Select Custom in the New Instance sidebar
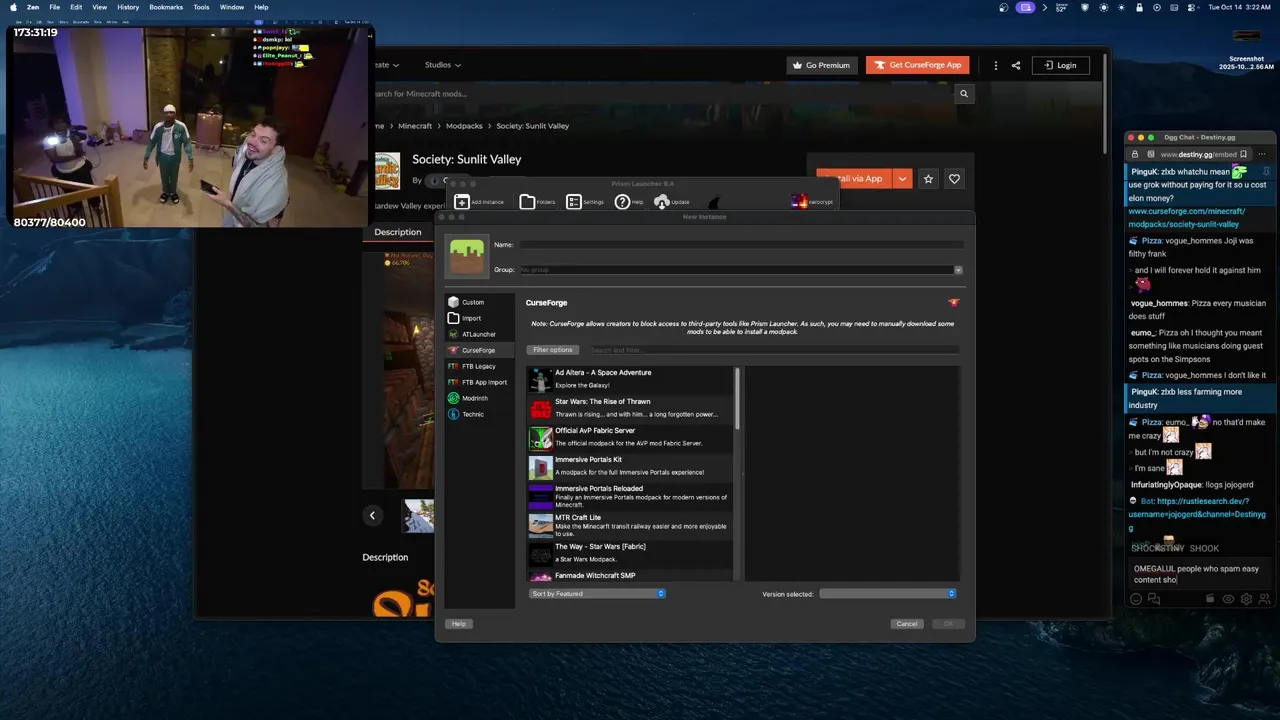Image resolution: width=1280 pixels, height=720 pixels. click(479, 302)
